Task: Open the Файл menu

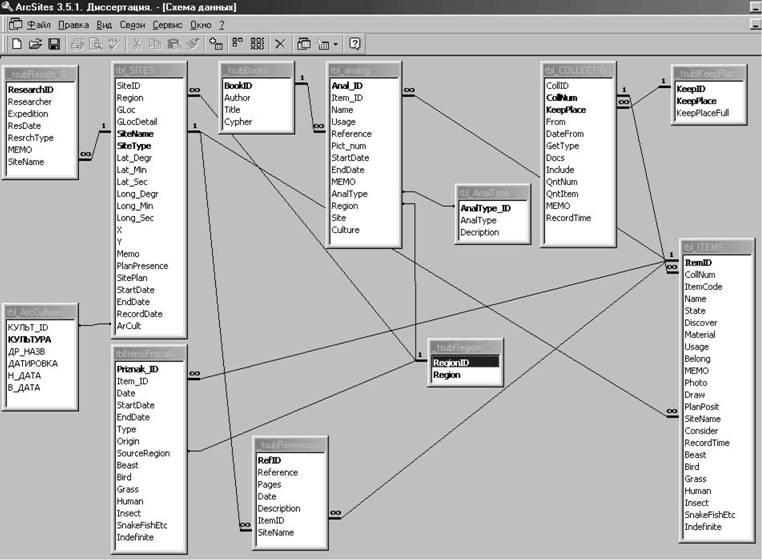Action: tap(38, 25)
